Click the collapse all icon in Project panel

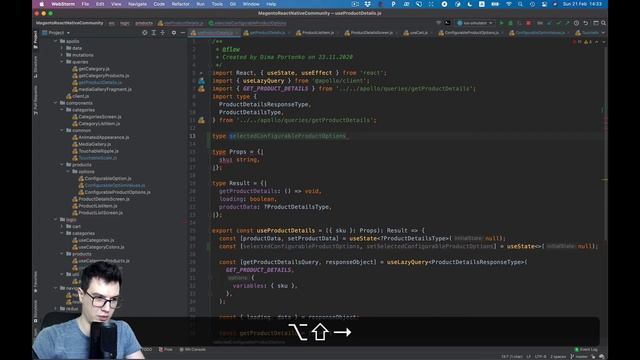(163, 33)
